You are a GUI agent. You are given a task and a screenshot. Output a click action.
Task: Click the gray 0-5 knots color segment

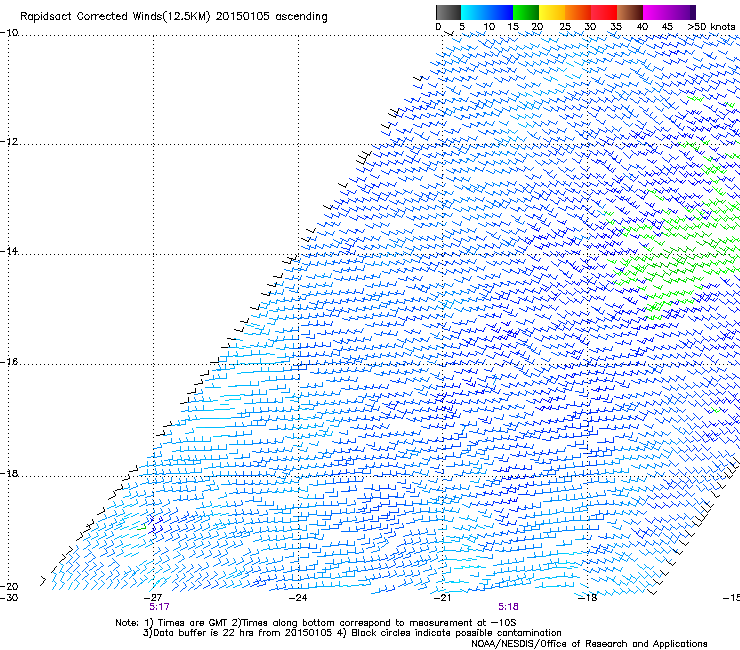[448, 12]
